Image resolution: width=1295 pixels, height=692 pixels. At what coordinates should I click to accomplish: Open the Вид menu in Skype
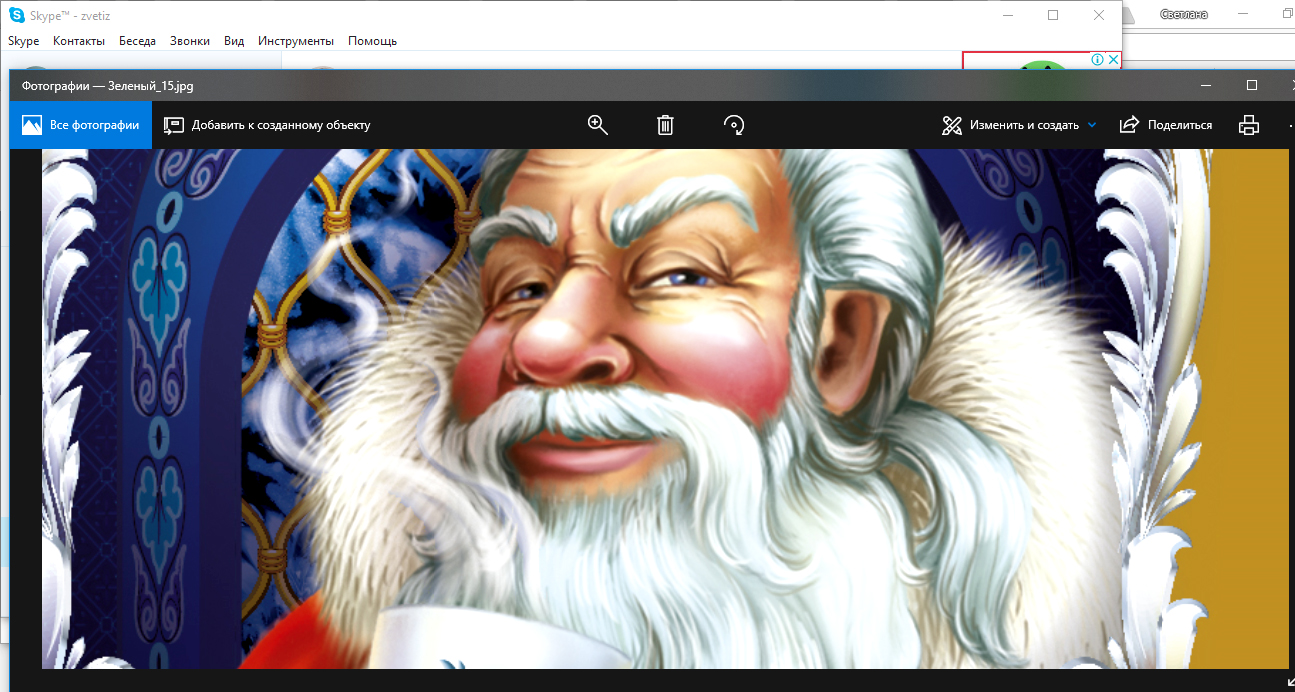234,41
